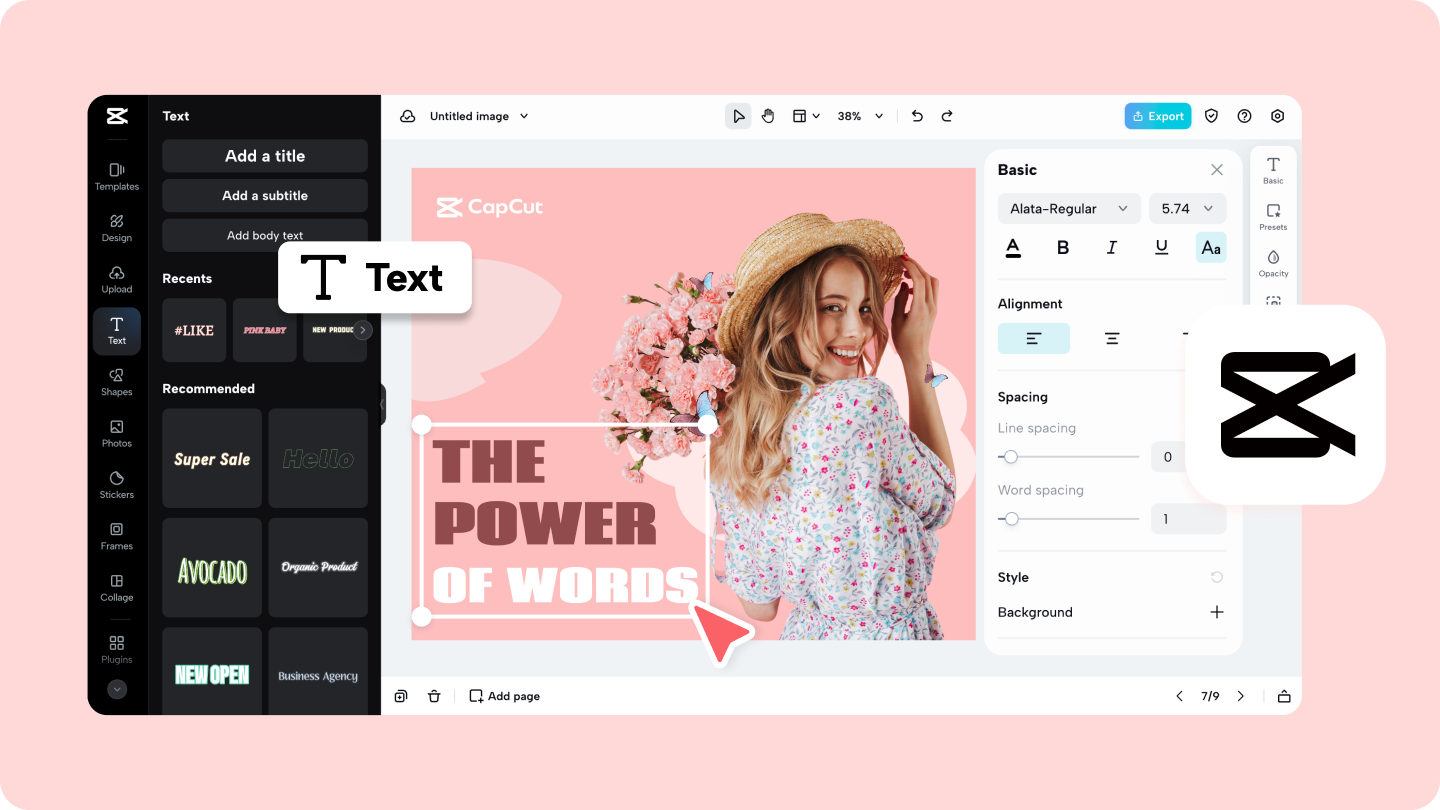This screenshot has height=810, width=1440.
Task: Click the Undo arrow icon
Action: pyautogui.click(x=917, y=115)
